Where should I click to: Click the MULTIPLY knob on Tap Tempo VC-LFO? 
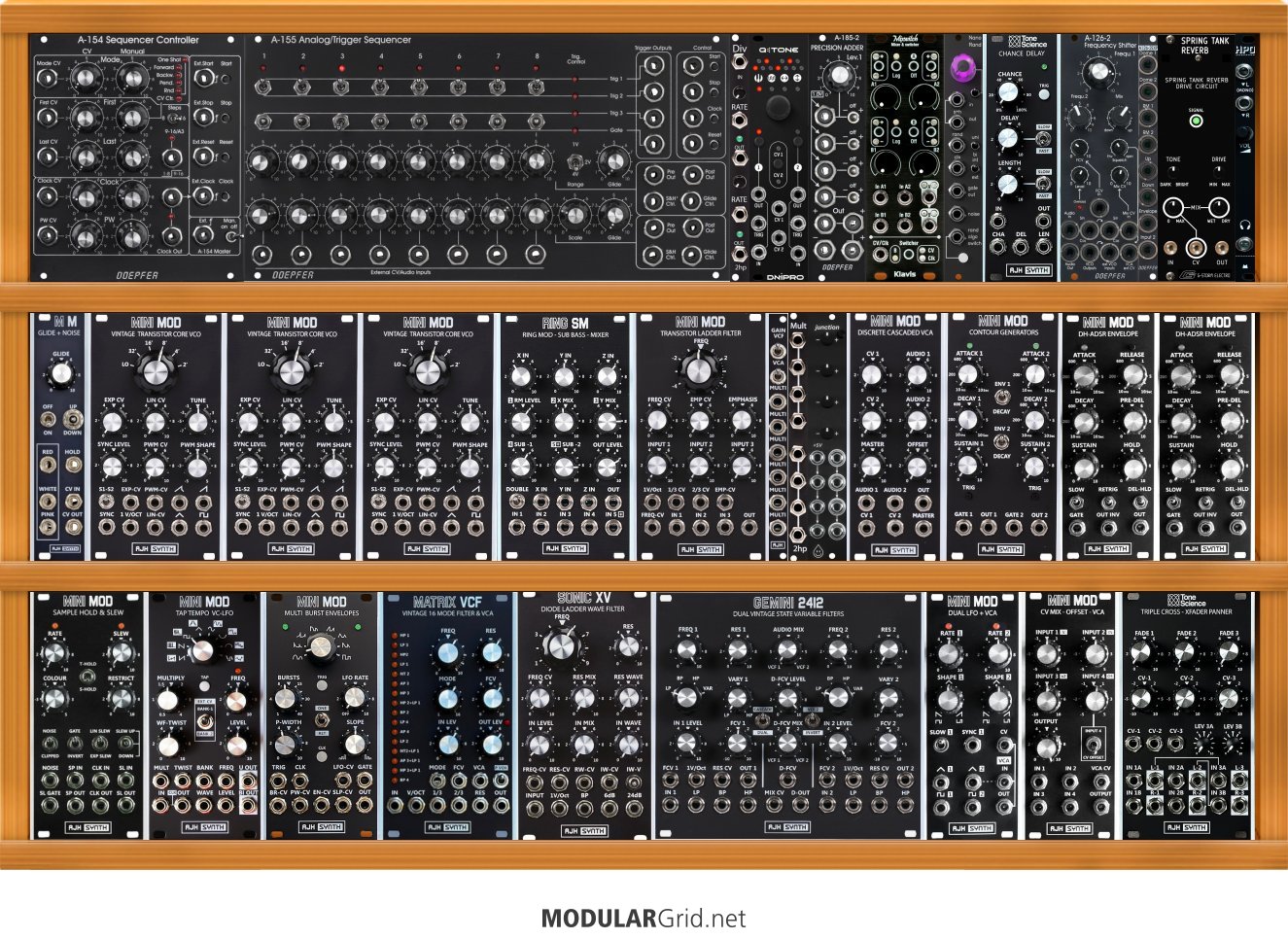pyautogui.click(x=169, y=699)
